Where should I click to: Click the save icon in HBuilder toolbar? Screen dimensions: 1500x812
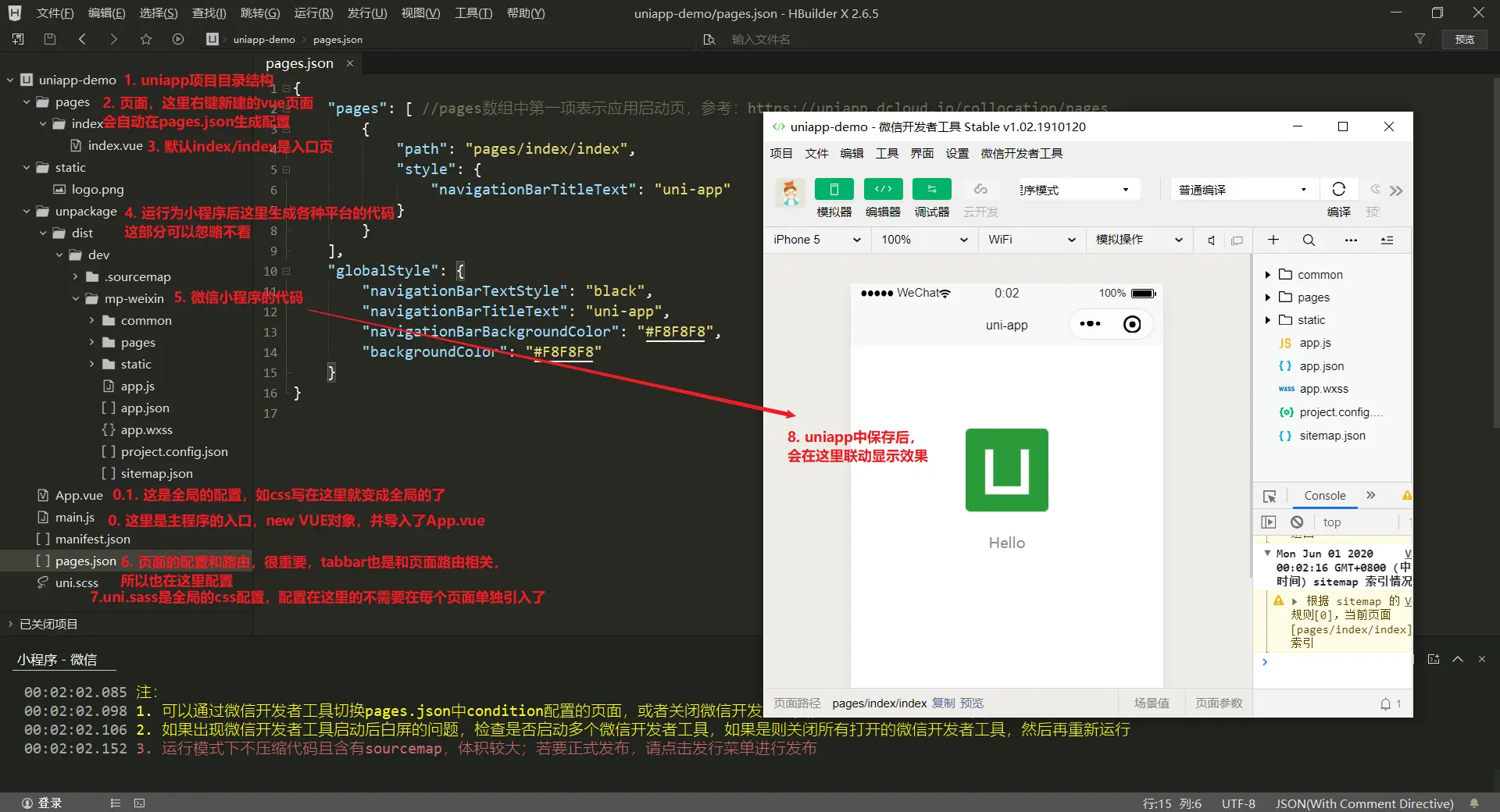click(50, 39)
